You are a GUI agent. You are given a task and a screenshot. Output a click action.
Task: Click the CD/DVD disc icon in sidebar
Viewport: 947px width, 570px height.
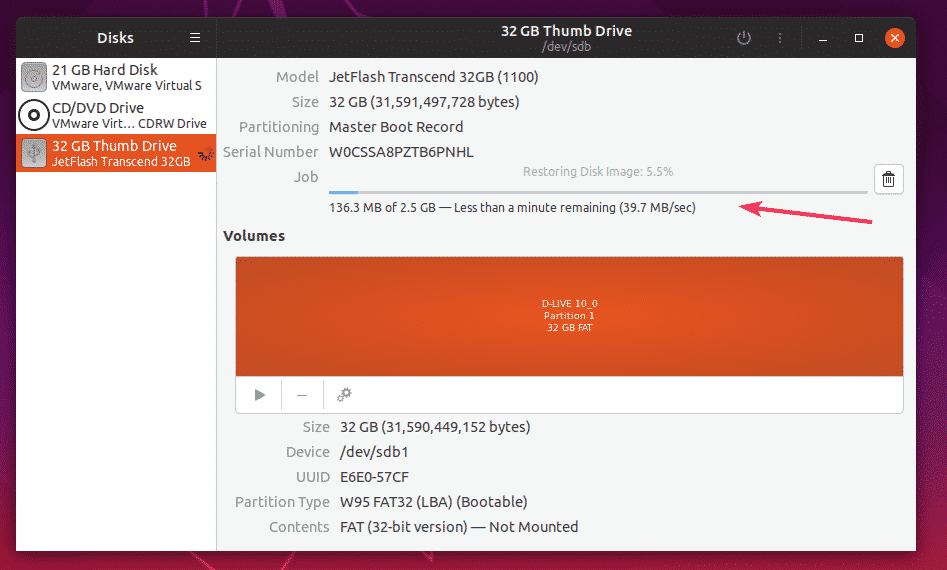click(34, 115)
